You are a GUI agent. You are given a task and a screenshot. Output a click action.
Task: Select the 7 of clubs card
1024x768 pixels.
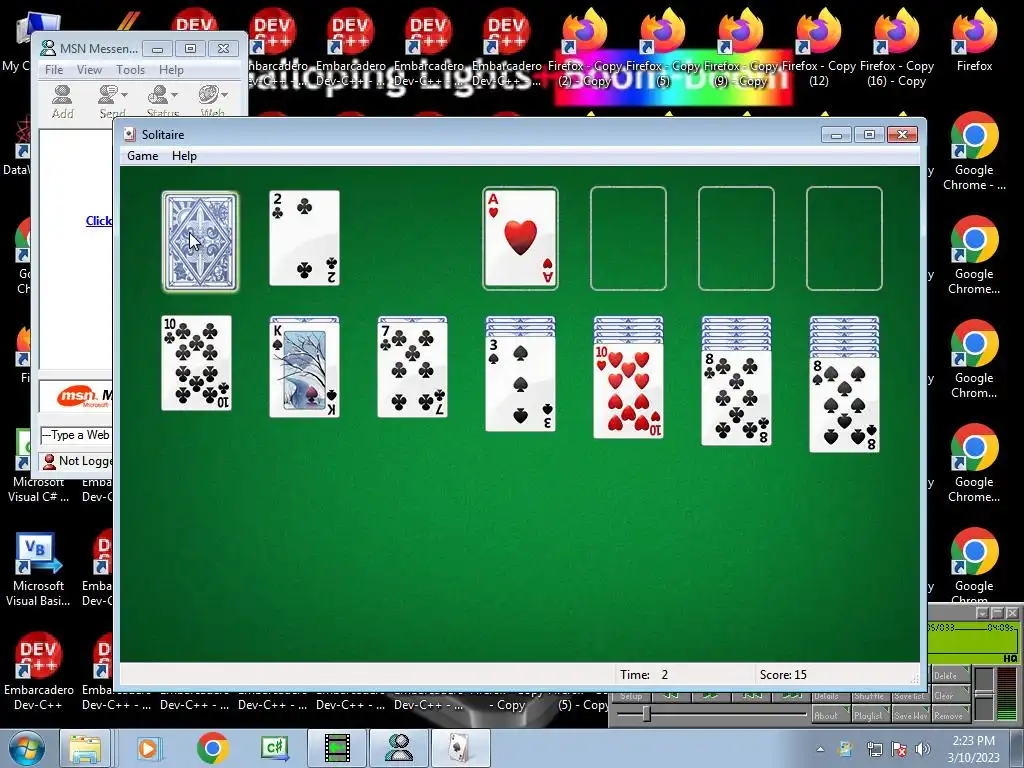[413, 369]
